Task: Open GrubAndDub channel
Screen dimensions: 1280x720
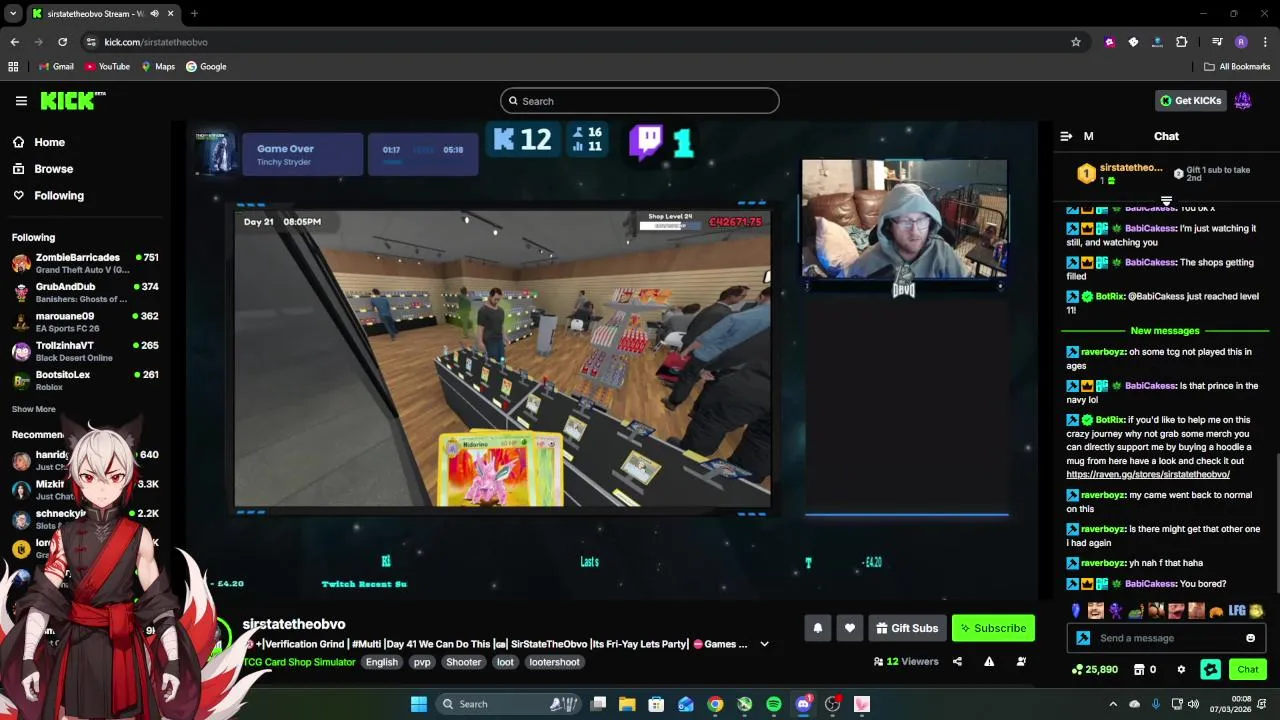Action: click(85, 293)
